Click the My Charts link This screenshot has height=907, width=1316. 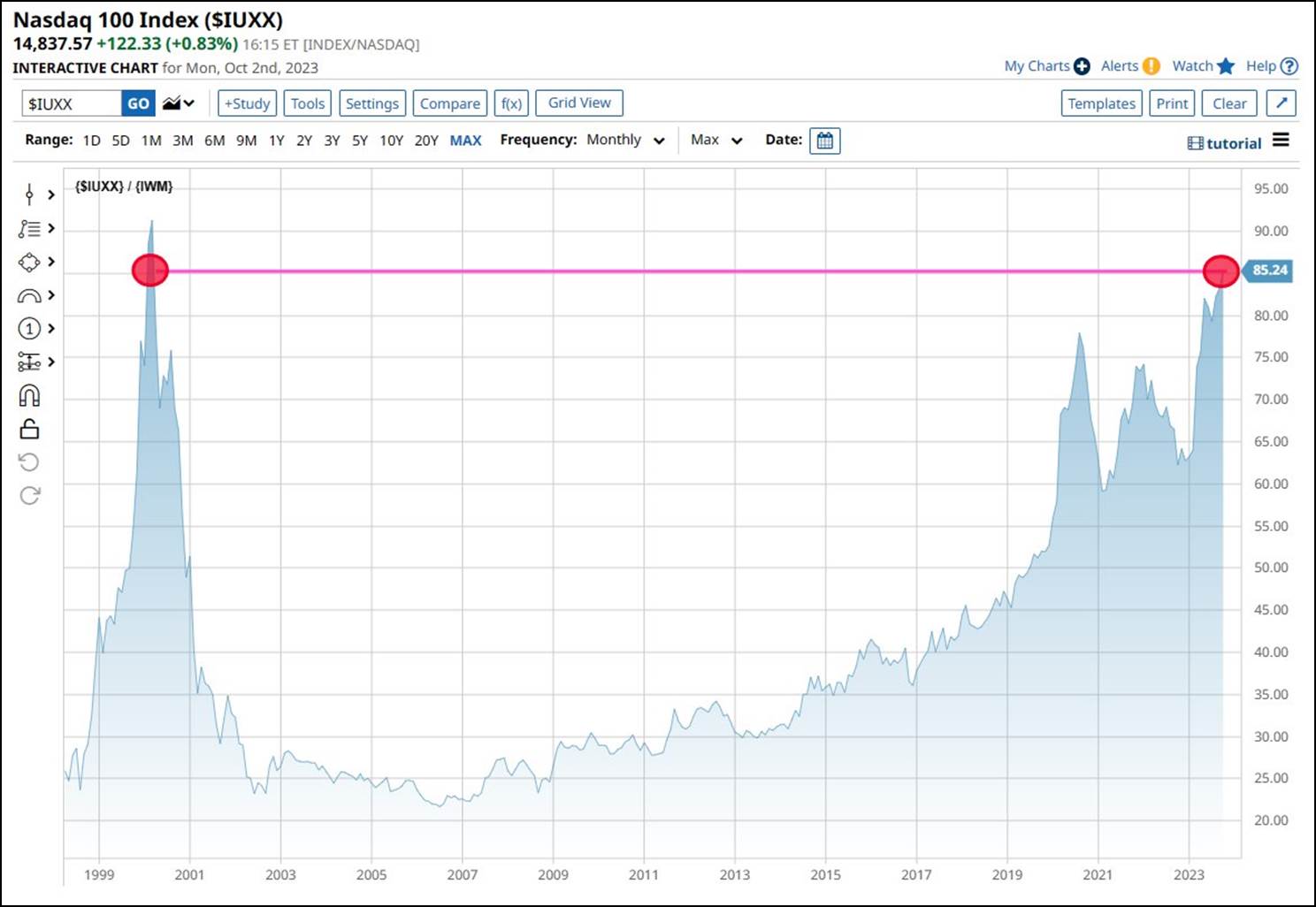(x=1037, y=66)
